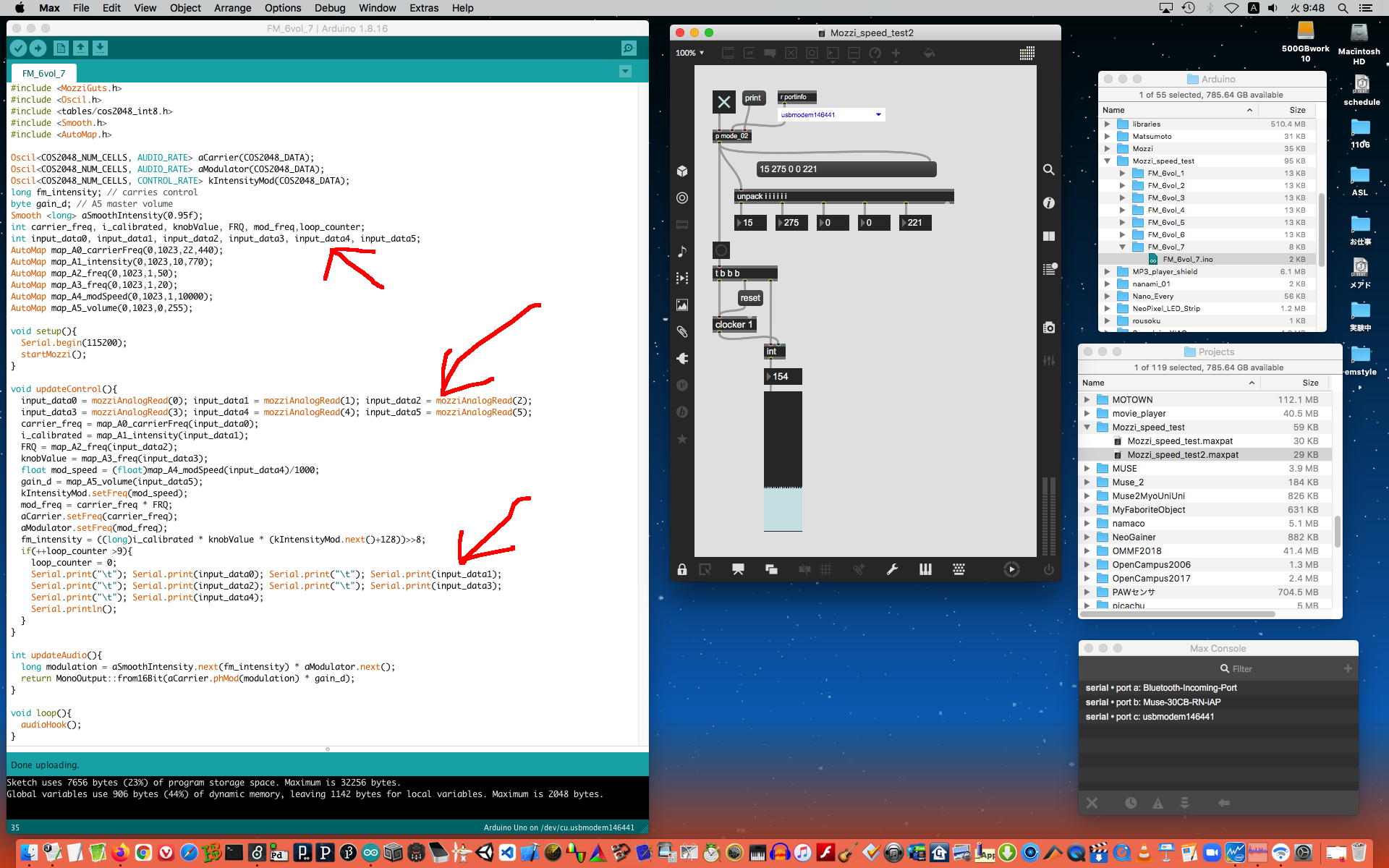This screenshot has width=1389, height=868.
Task: Expand the FM_6vol_3 folder in Arduino window
Action: (1122, 197)
